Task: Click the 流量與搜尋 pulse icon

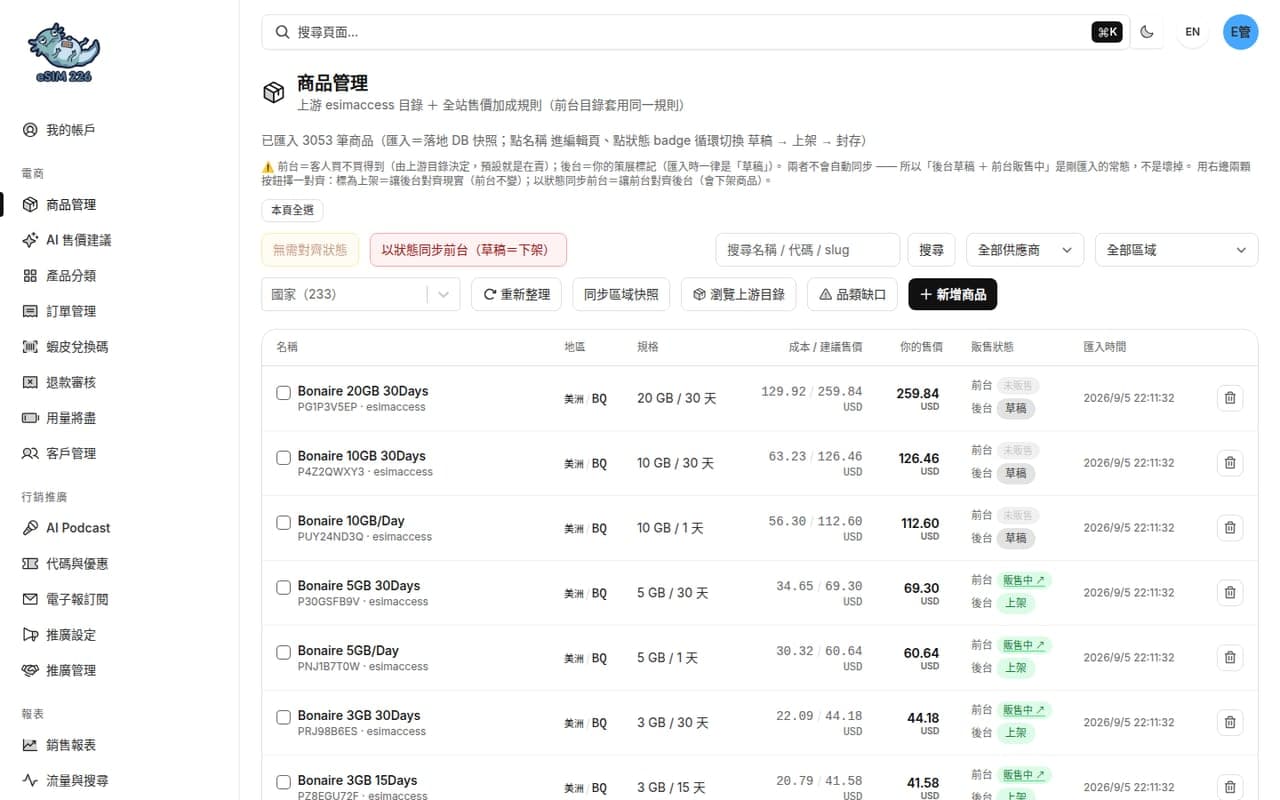Action: point(30,781)
